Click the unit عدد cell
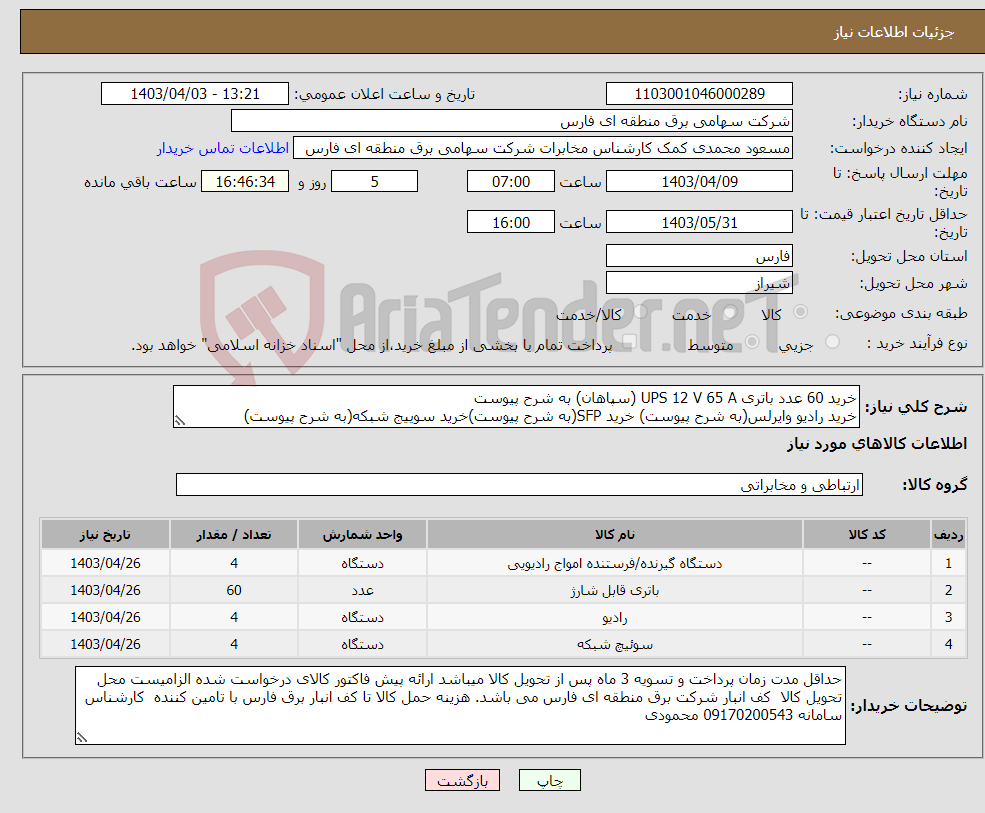Viewport: 985px width, 813px height. [362, 590]
